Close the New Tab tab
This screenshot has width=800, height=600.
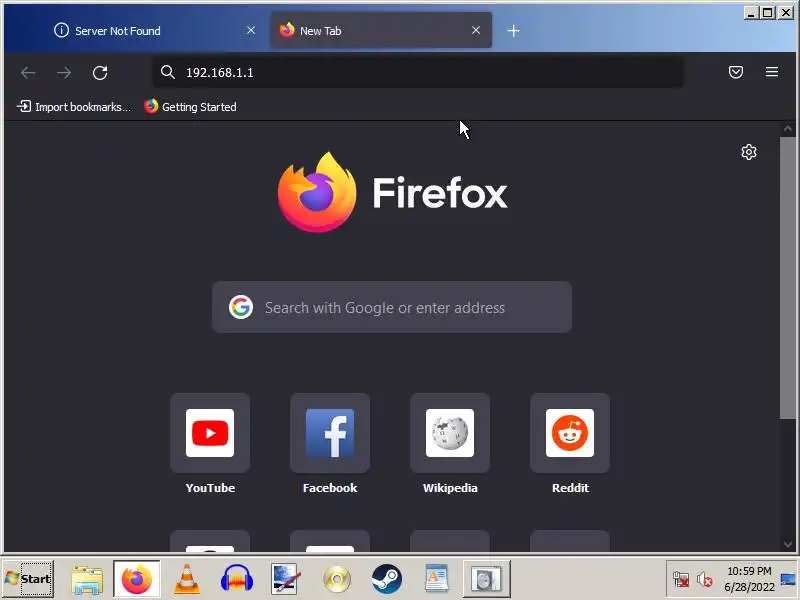pos(476,31)
